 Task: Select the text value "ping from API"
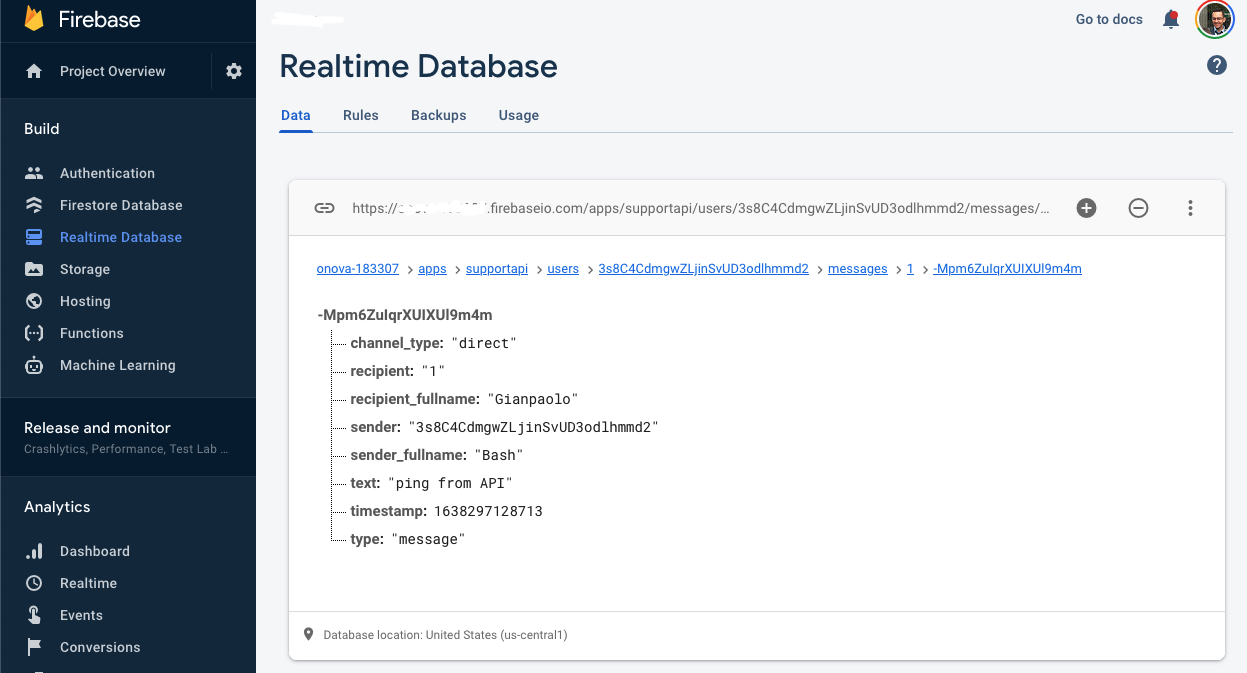[449, 483]
